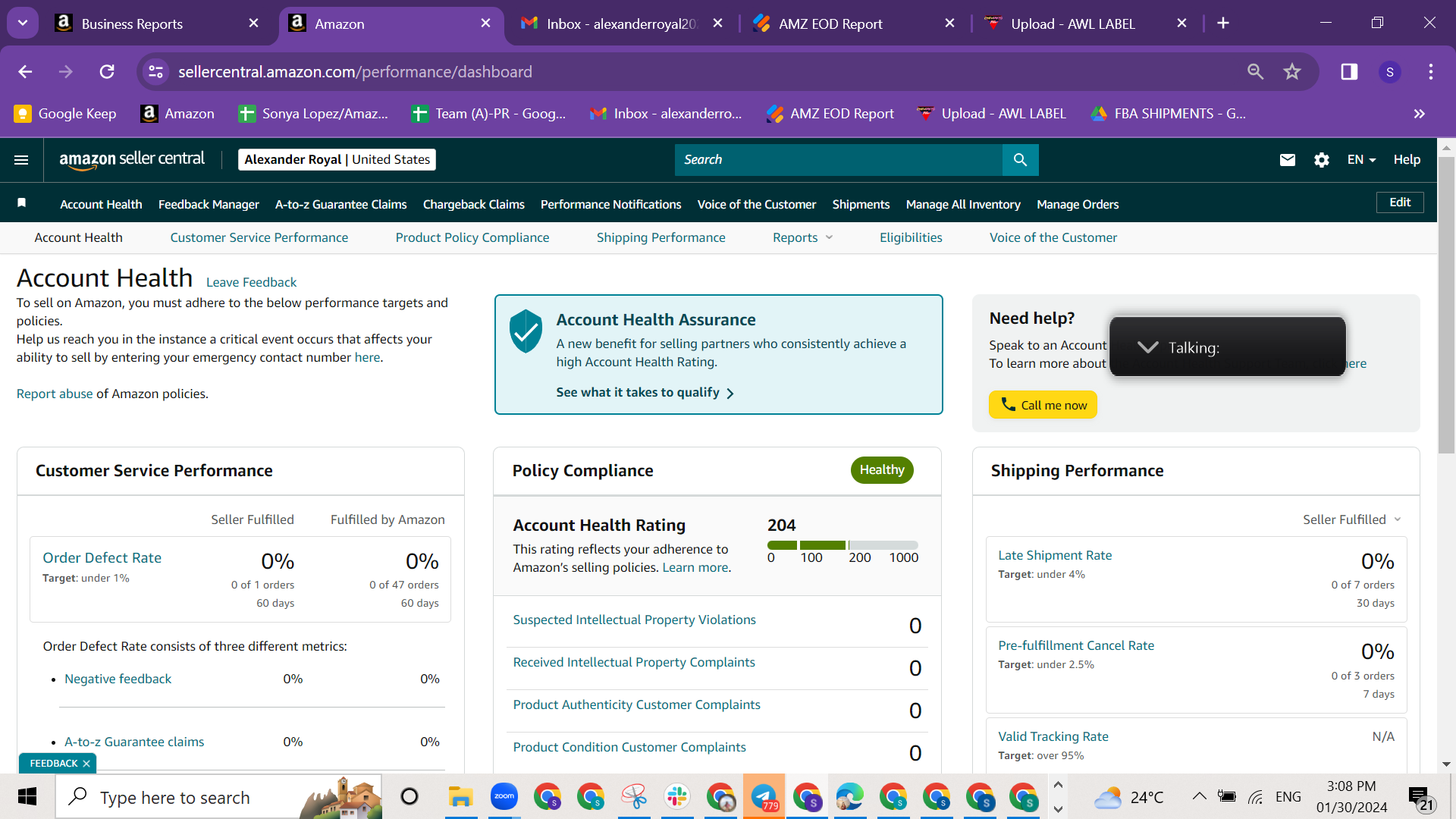Bookmark this page with the star icon
Image resolution: width=1456 pixels, height=819 pixels.
1291,72
